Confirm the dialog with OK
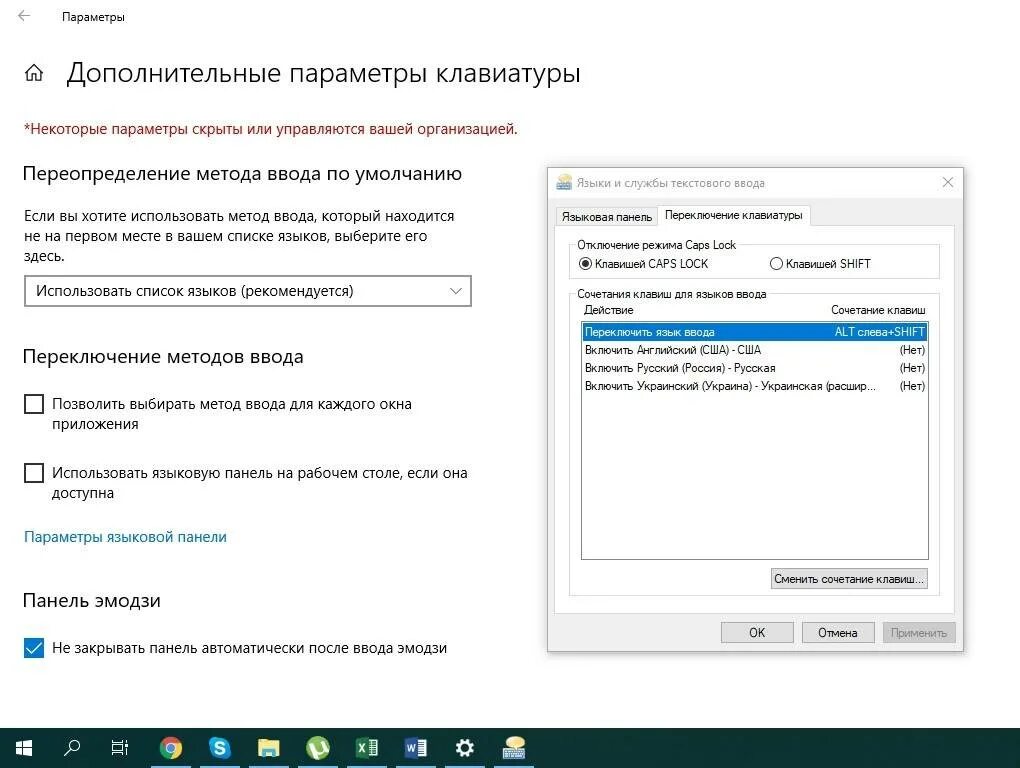This screenshot has height=768, width=1020. pos(757,633)
